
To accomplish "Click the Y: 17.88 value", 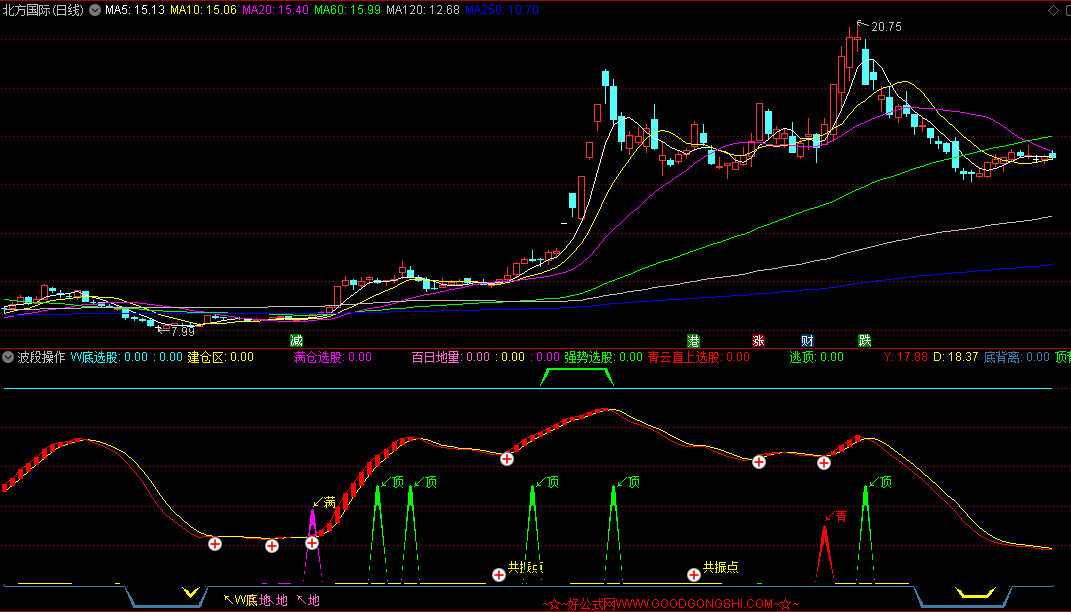I will tap(905, 357).
